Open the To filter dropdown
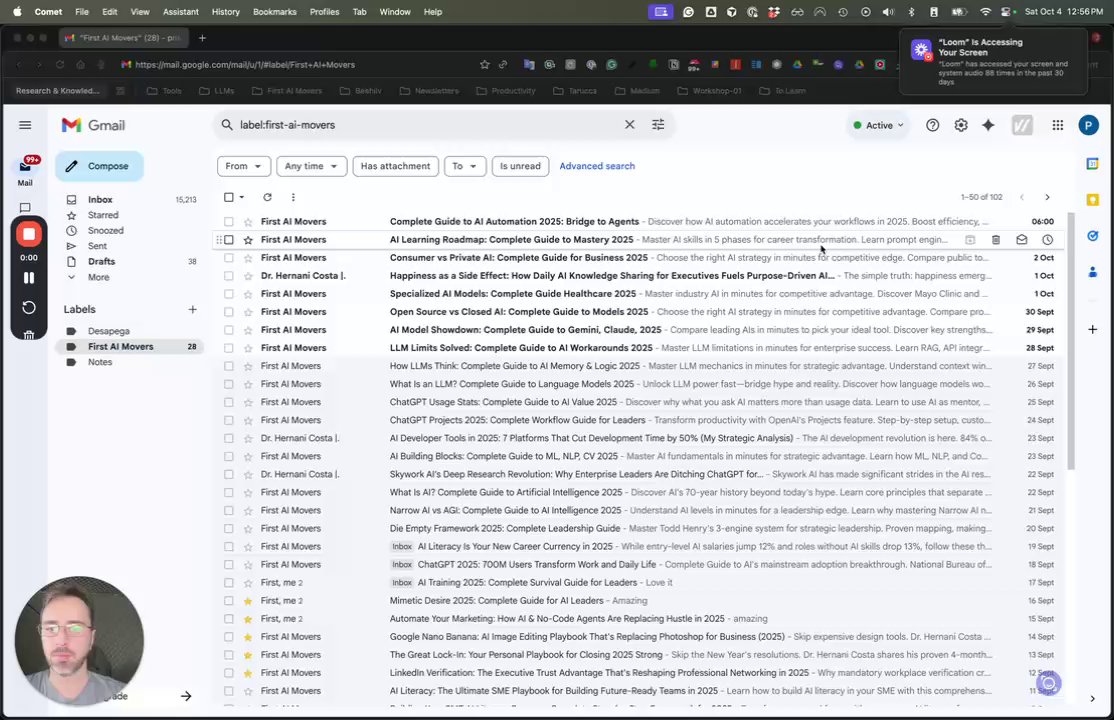 (465, 166)
